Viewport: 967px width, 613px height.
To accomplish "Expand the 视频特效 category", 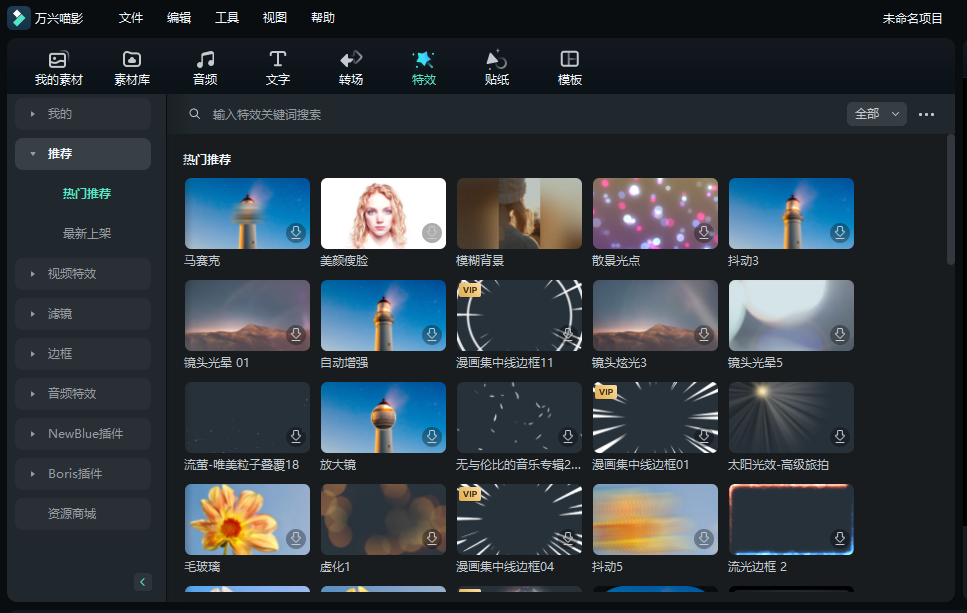I will pos(83,273).
